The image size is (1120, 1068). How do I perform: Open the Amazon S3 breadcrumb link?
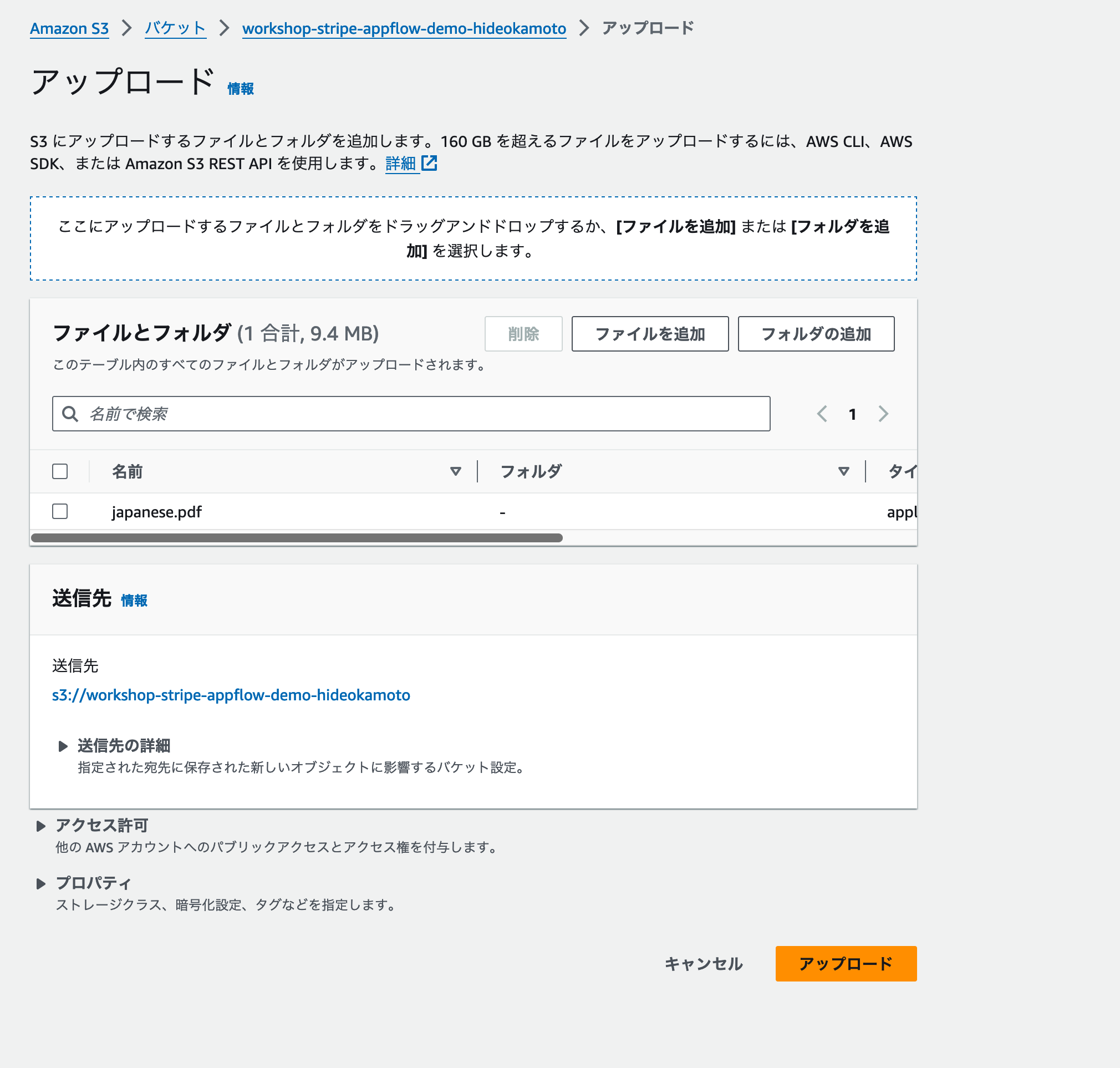pyautogui.click(x=69, y=28)
